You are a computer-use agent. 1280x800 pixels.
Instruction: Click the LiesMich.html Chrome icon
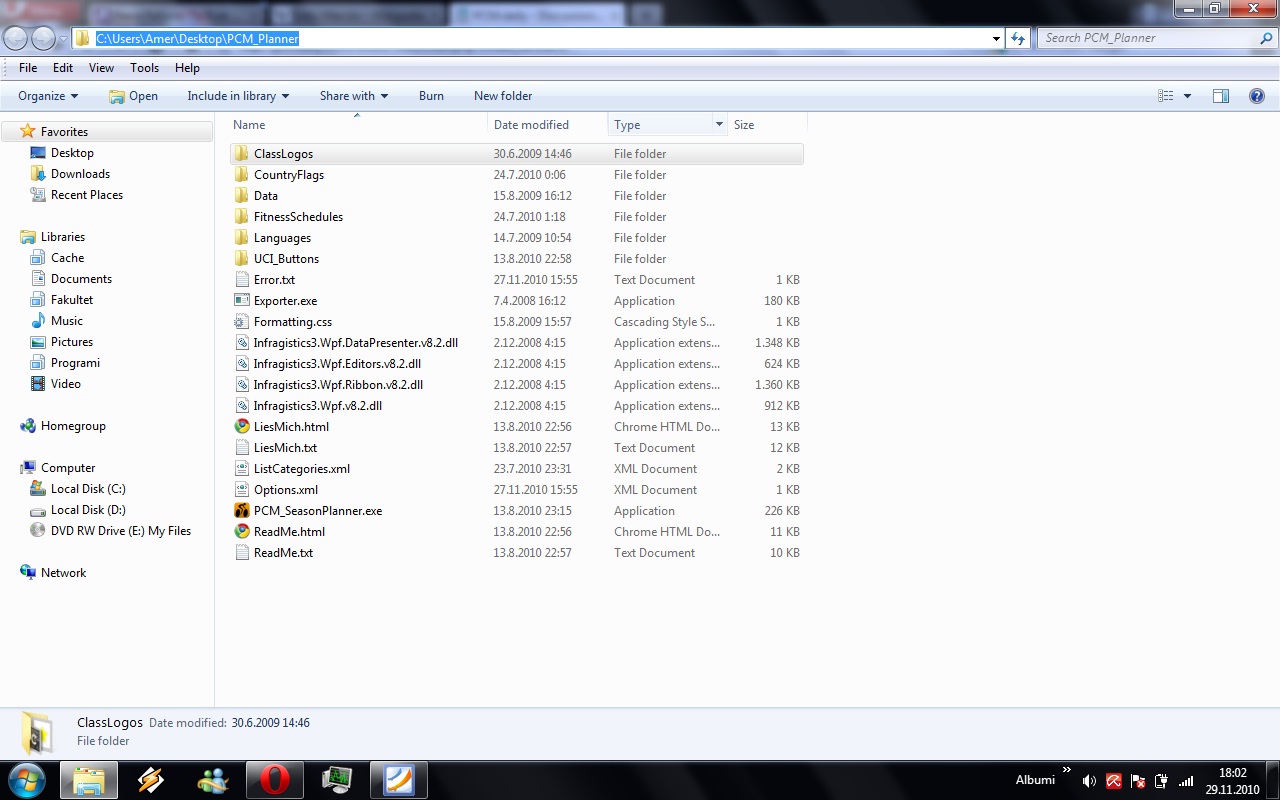[241, 427]
